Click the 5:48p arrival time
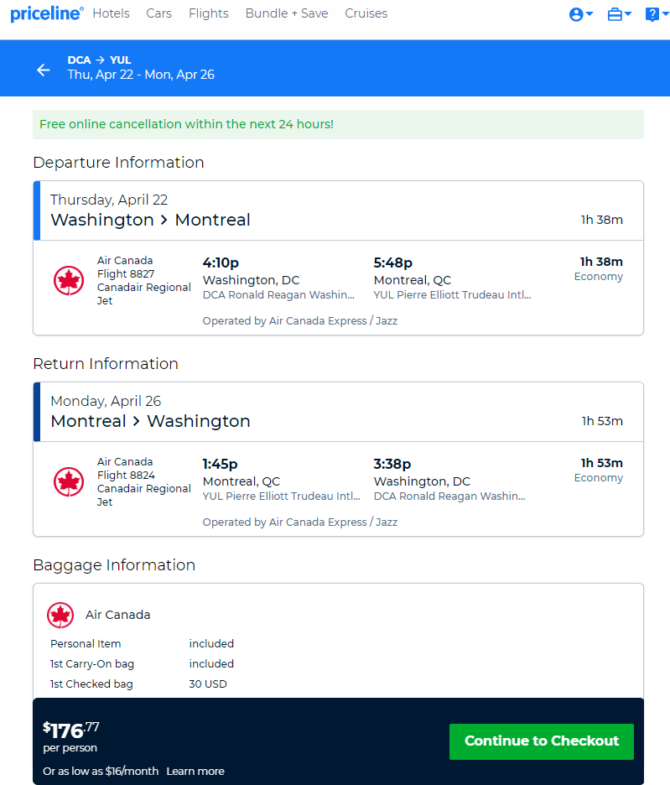Viewport: 670px width, 785px height. pos(393,262)
